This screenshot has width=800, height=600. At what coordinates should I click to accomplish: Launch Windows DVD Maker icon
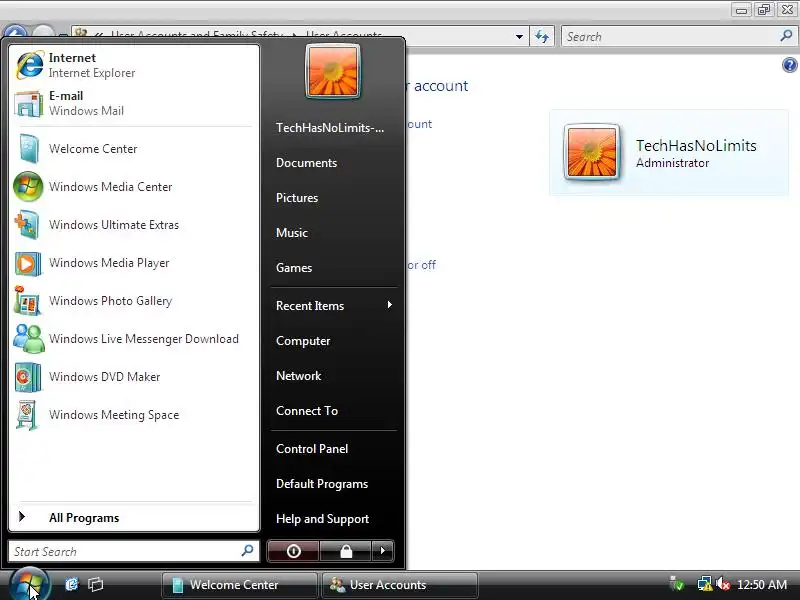(x=28, y=377)
